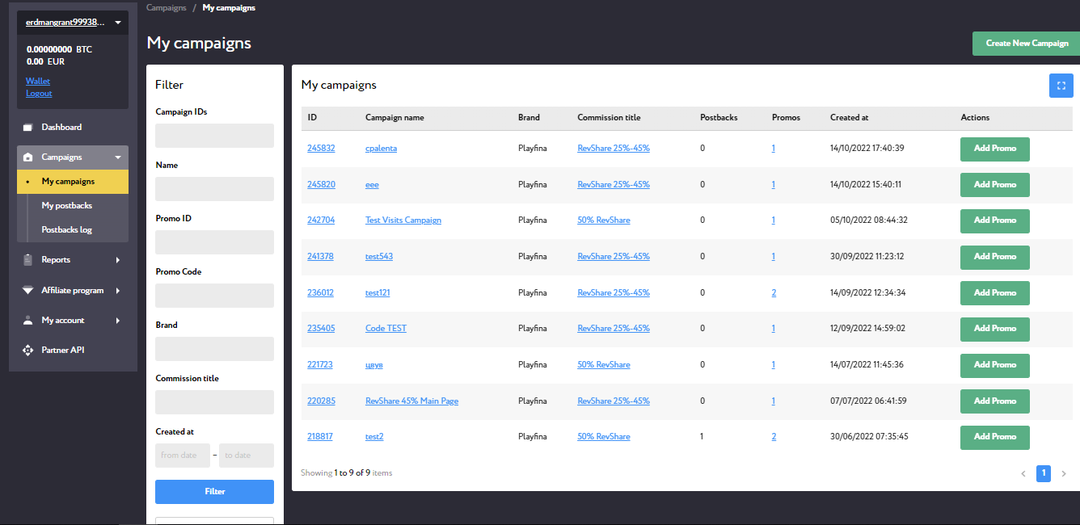
Task: Open RevShare 45% Main Page link
Action: tap(412, 401)
